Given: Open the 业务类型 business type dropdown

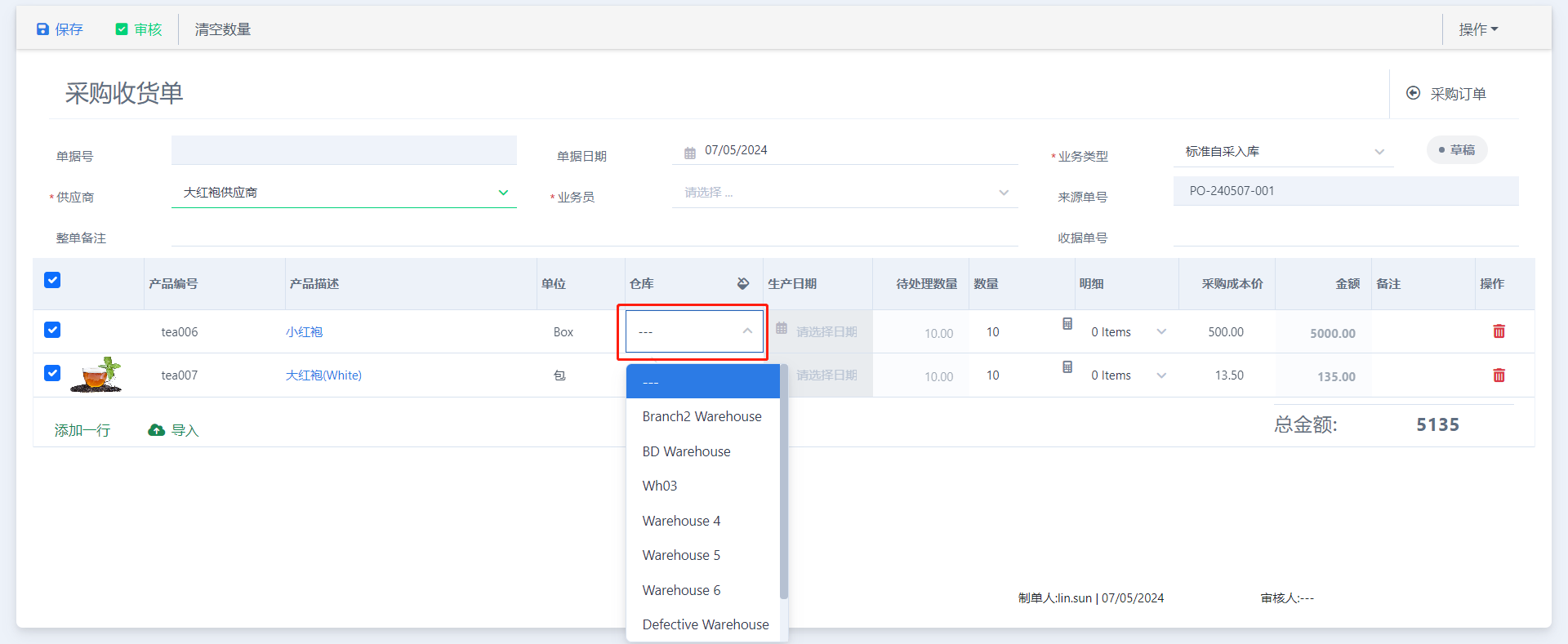Looking at the screenshot, I should (x=1284, y=152).
